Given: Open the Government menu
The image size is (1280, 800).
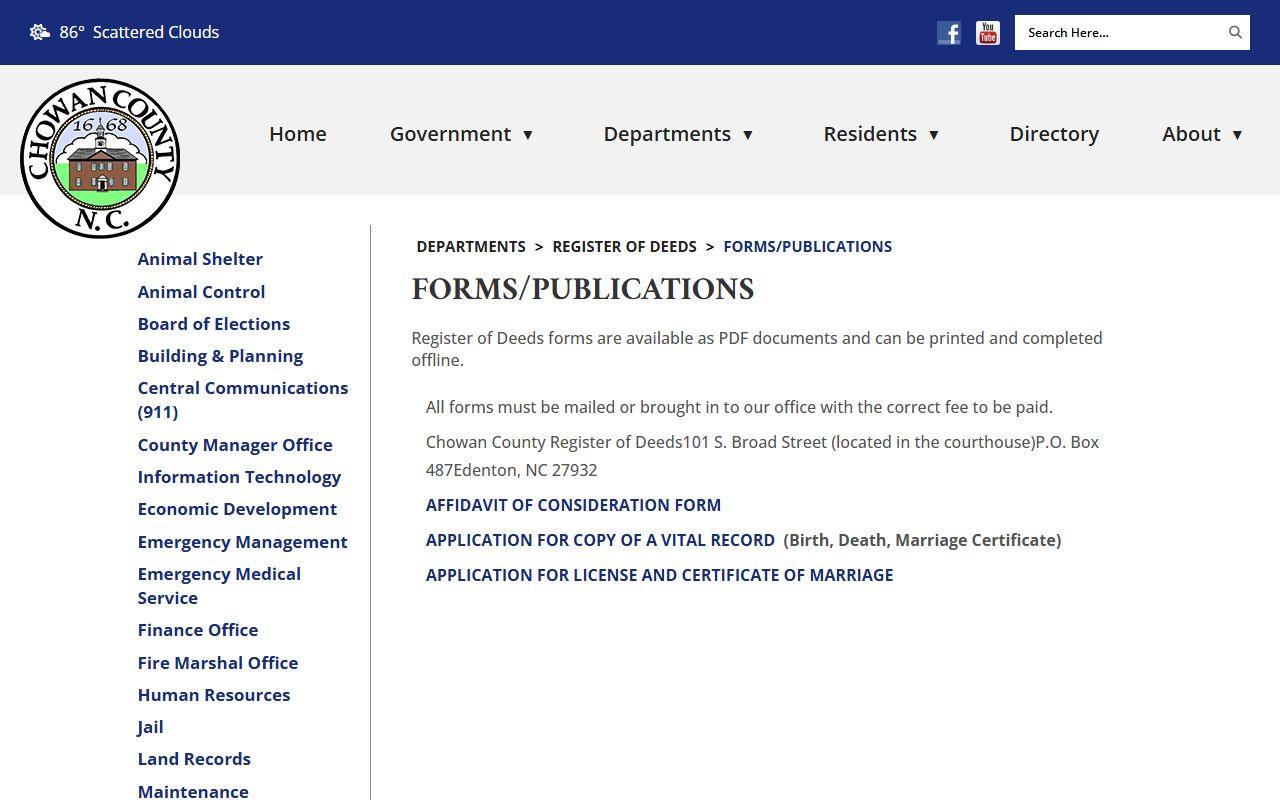Looking at the screenshot, I should [450, 134].
